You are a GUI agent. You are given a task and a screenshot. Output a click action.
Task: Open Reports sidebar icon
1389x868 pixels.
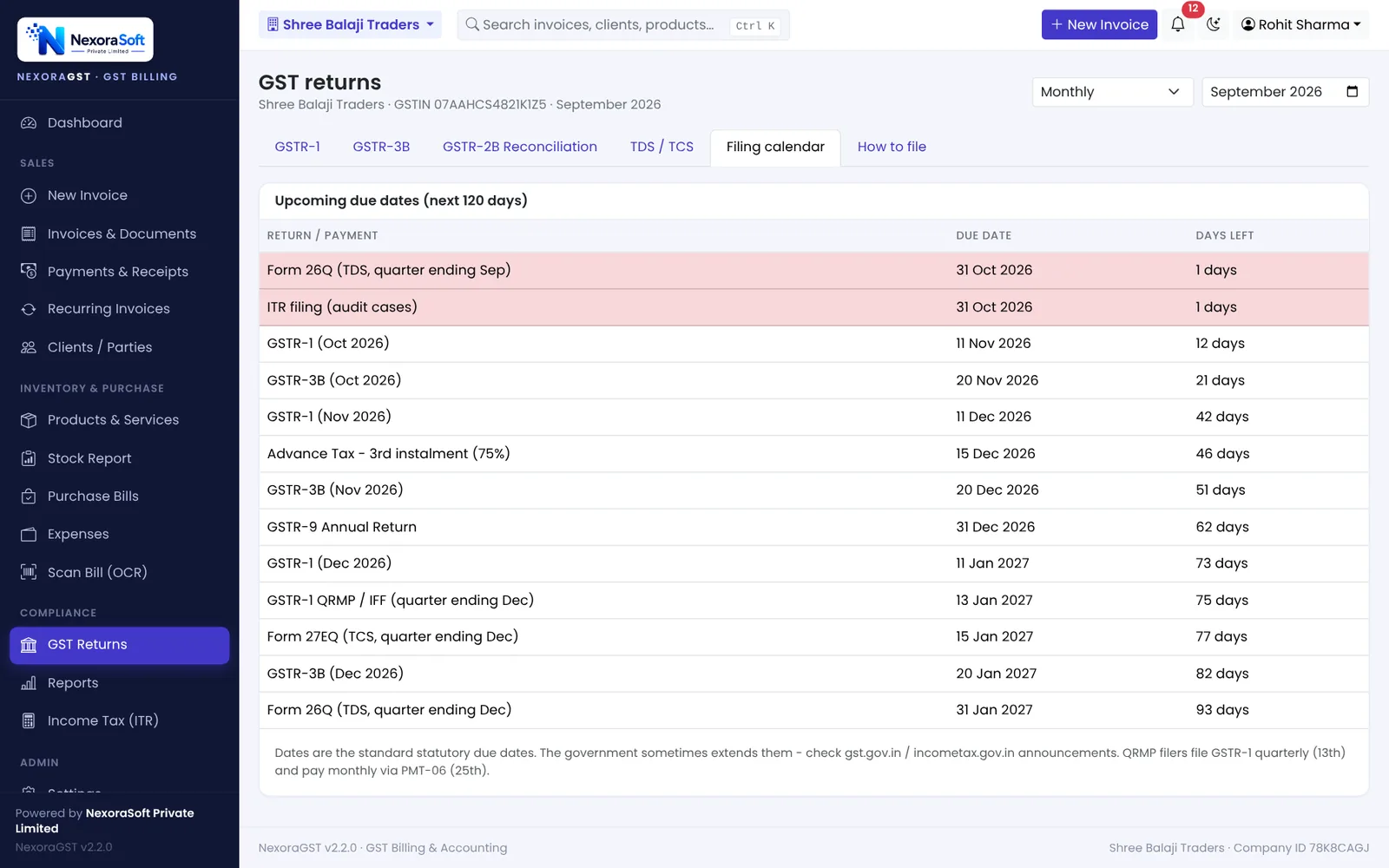tap(29, 683)
